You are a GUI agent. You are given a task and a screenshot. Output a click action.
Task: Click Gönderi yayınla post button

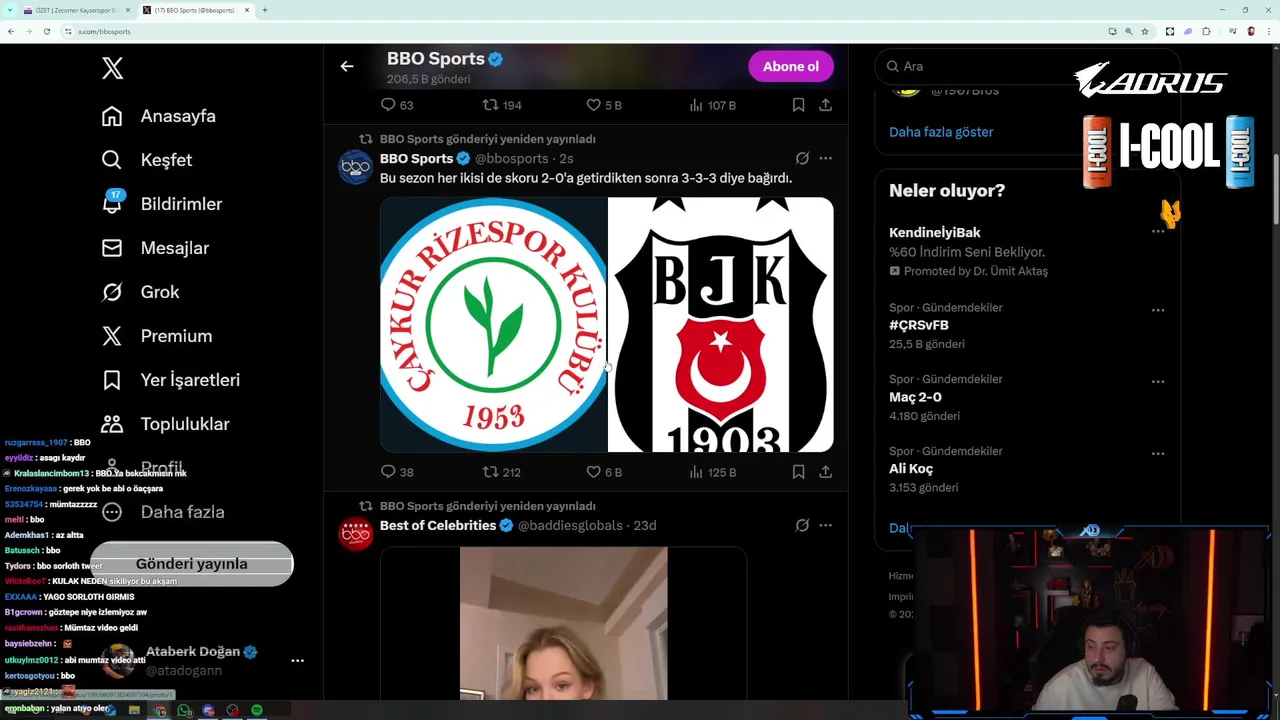[x=191, y=564]
